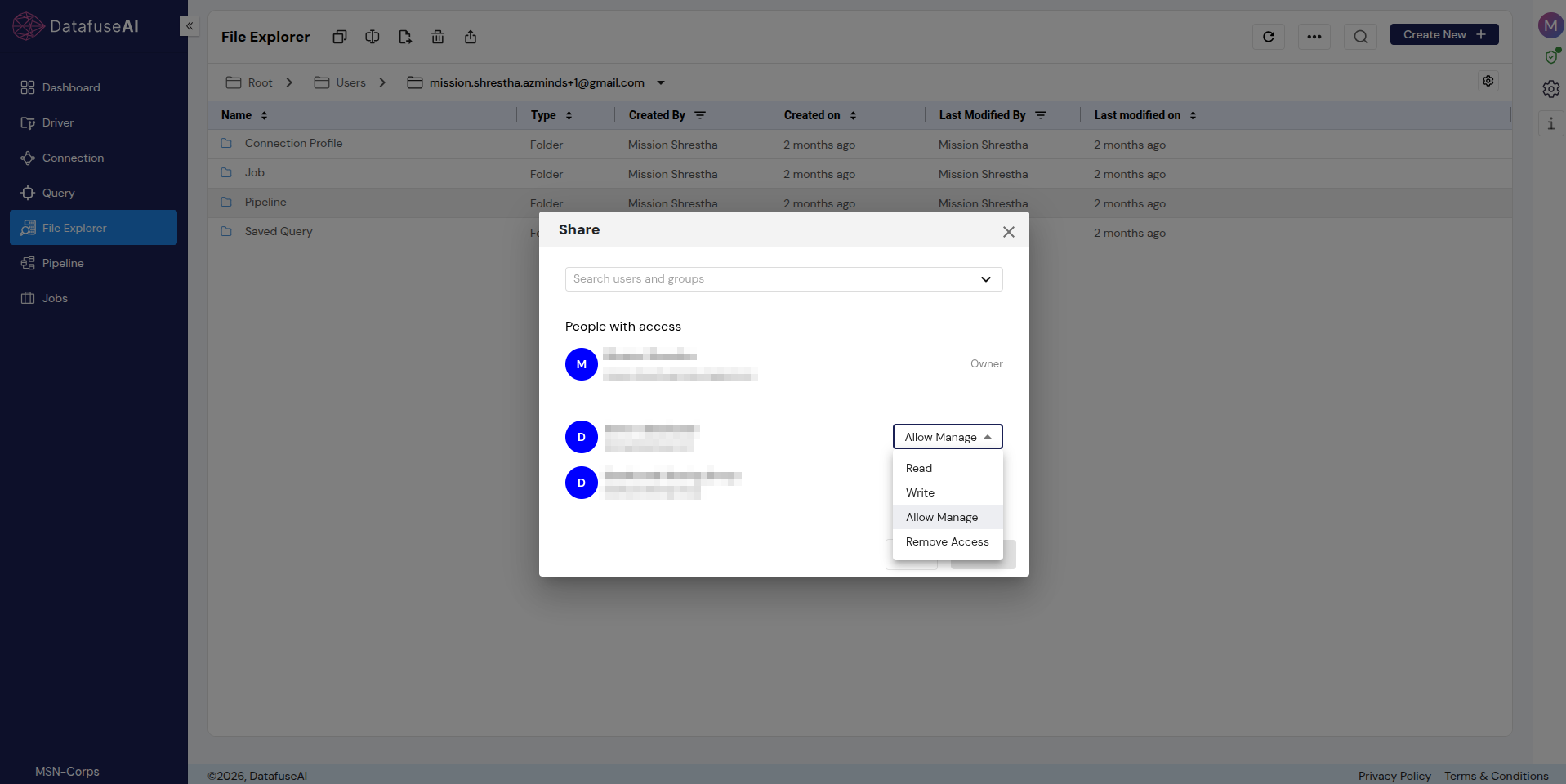Click the info icon on right rail
Screen dimensions: 1566x784
(1550, 124)
